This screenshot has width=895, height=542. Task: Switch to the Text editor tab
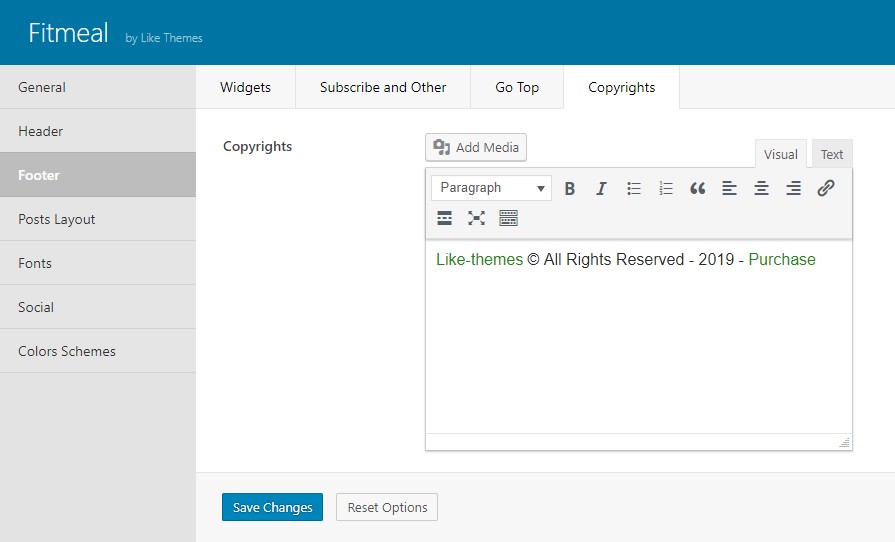tap(832, 154)
